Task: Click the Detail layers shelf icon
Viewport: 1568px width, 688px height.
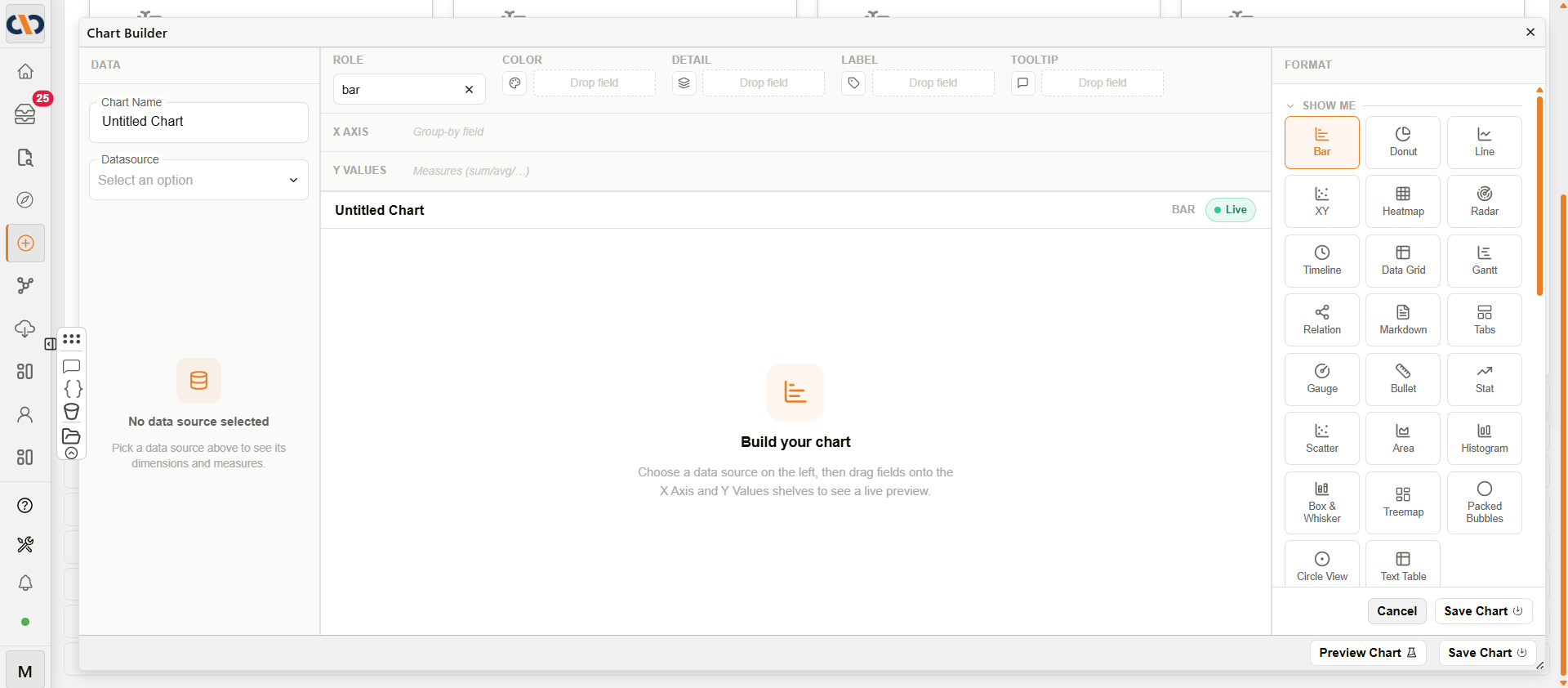Action: [684, 83]
